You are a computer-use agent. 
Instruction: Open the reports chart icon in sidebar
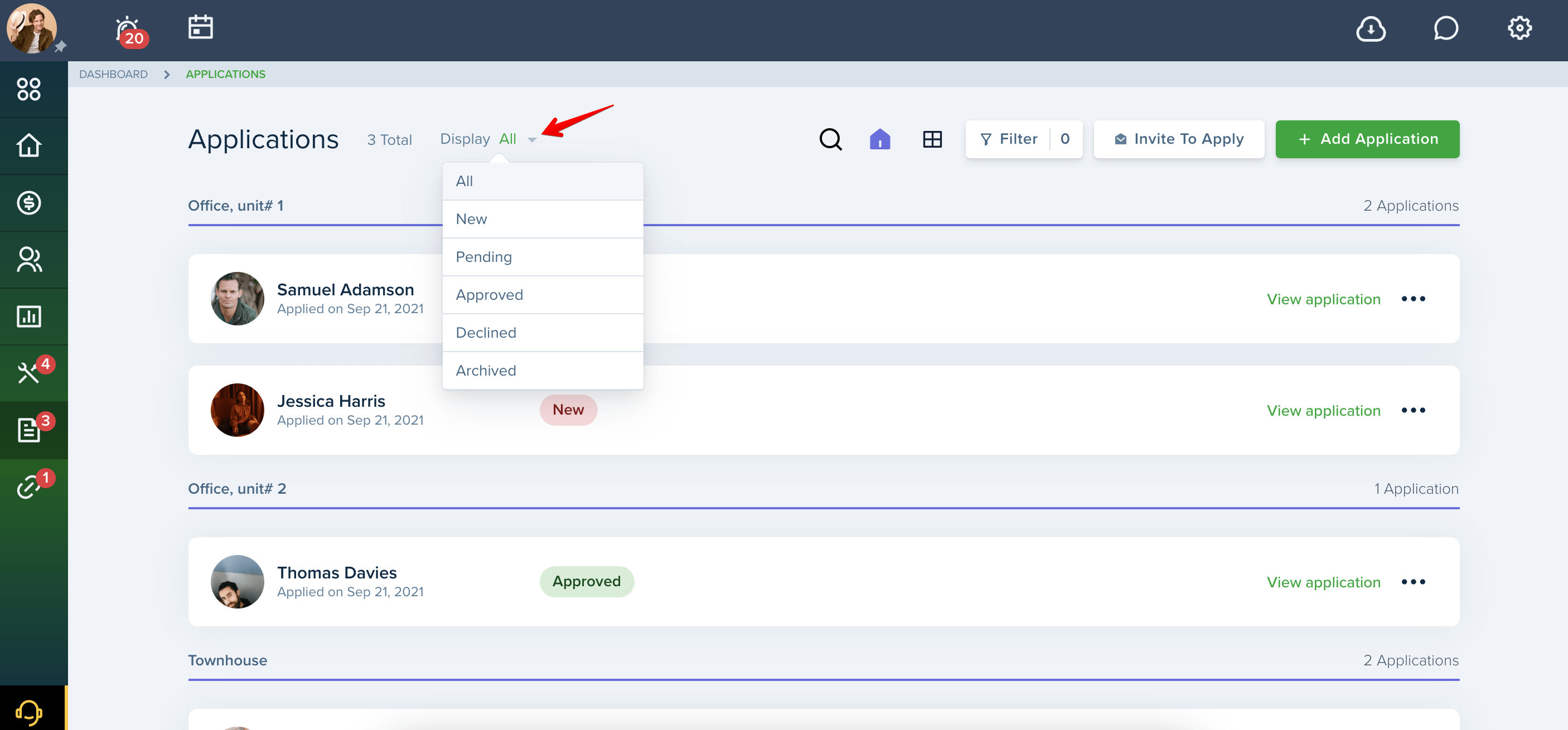(x=28, y=317)
